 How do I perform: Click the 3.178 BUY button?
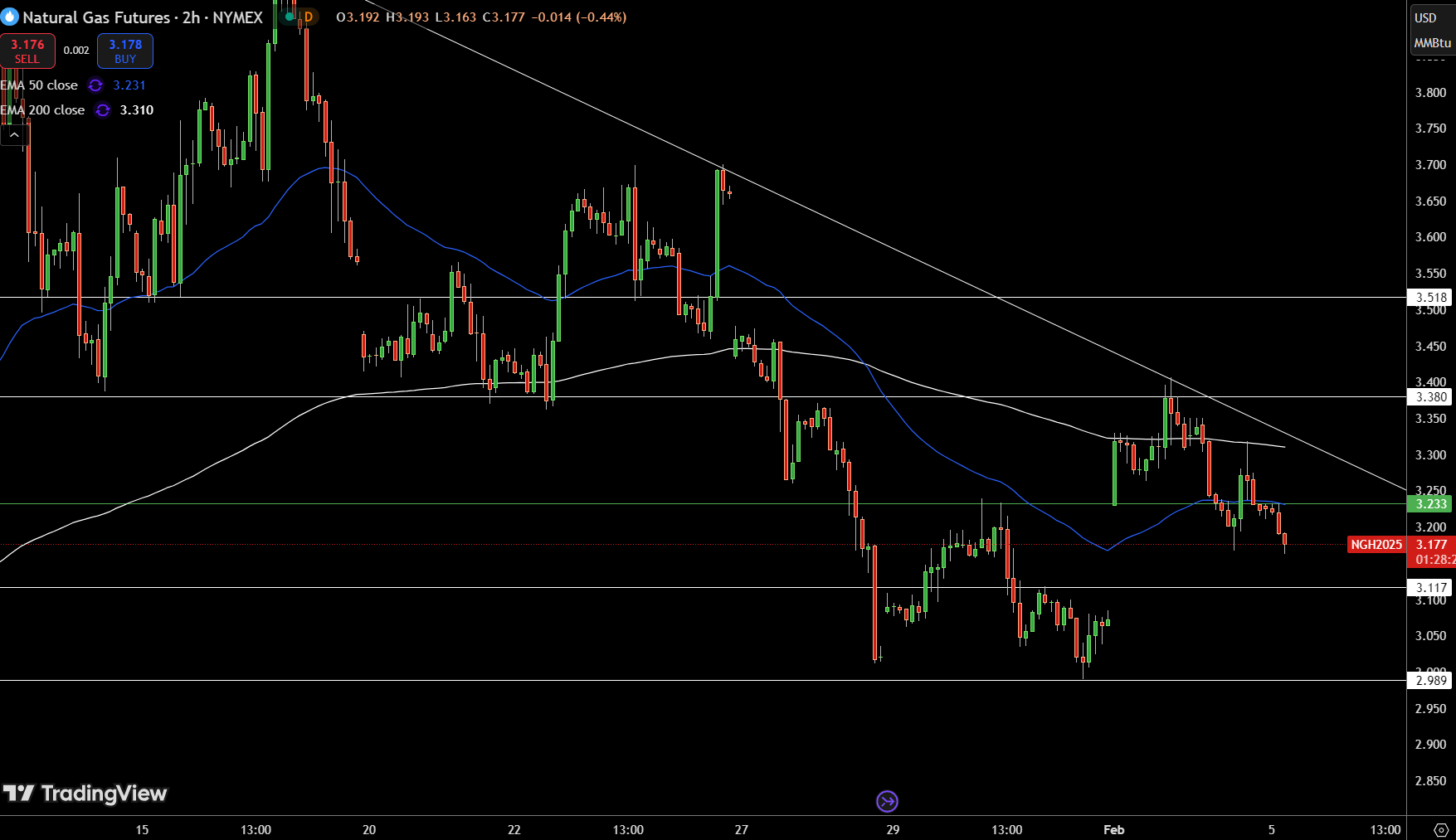coord(125,51)
